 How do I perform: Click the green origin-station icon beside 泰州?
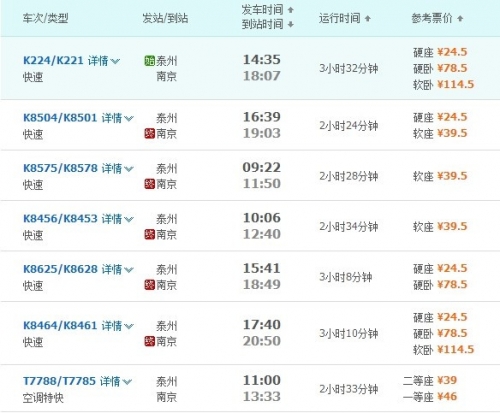(x=150, y=61)
